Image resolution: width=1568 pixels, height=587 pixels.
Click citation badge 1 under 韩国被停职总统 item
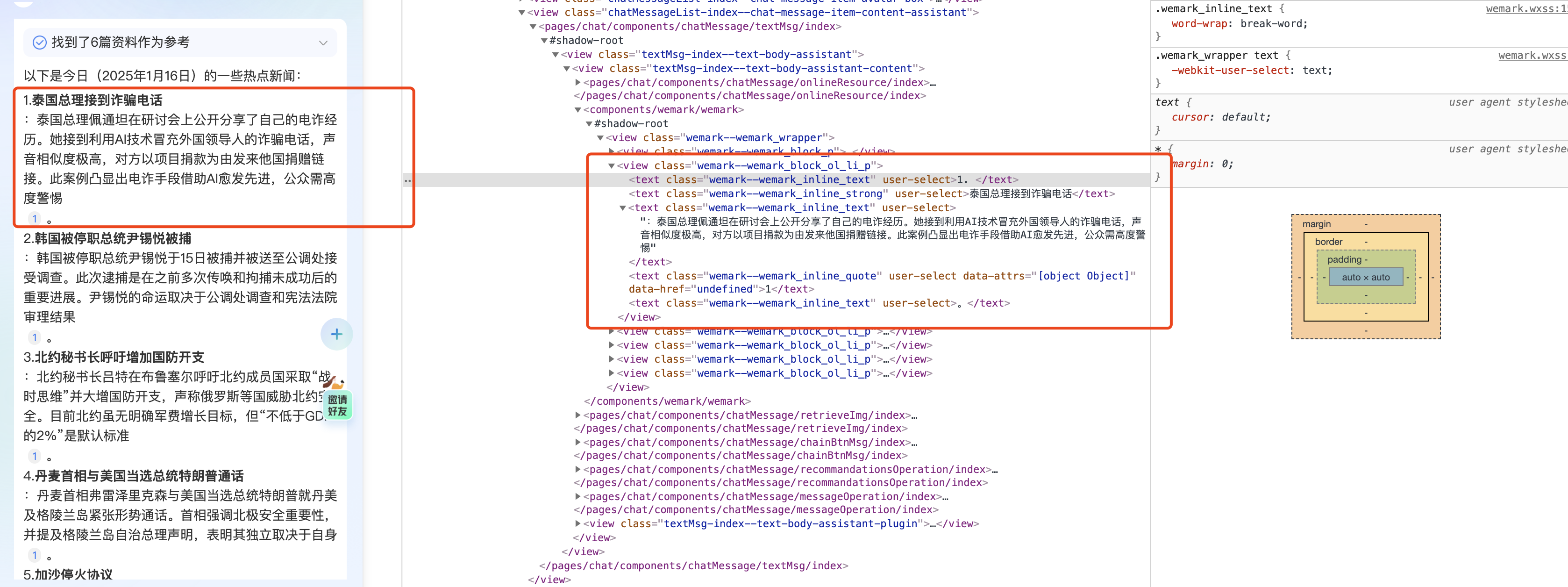[35, 337]
